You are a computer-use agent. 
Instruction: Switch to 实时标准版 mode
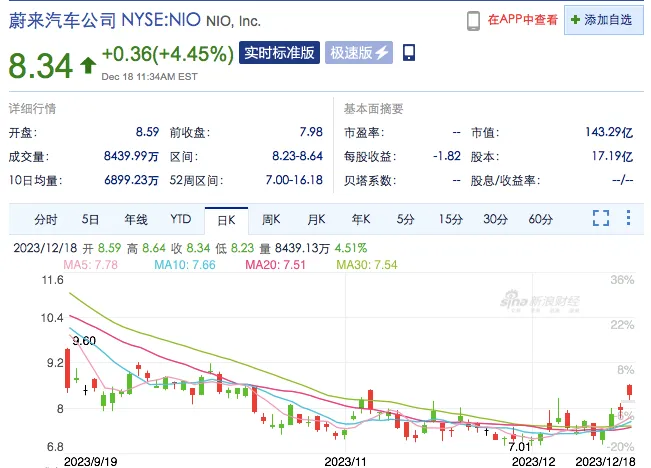pyautogui.click(x=279, y=53)
